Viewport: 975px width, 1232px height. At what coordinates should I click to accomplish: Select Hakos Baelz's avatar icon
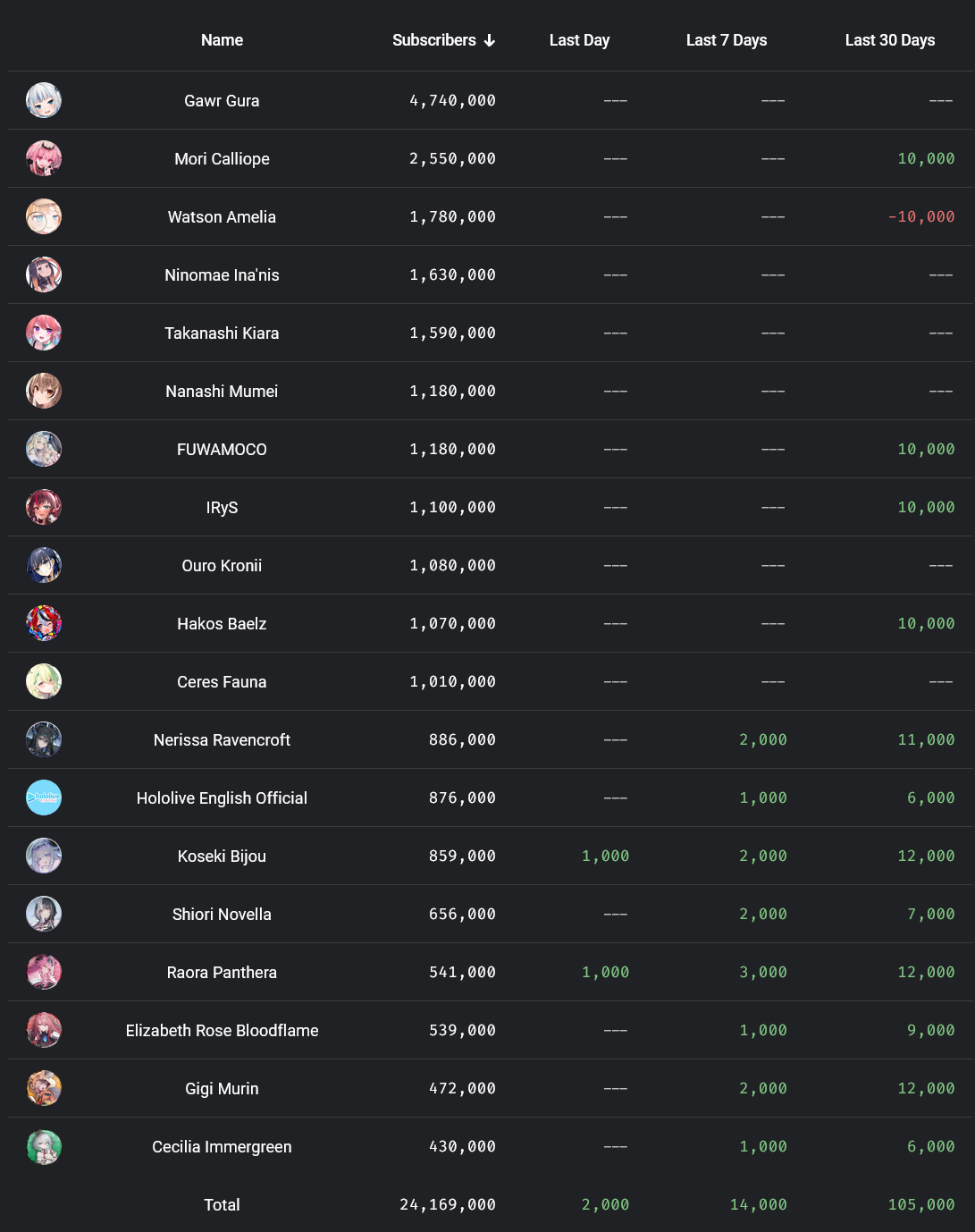[x=44, y=623]
